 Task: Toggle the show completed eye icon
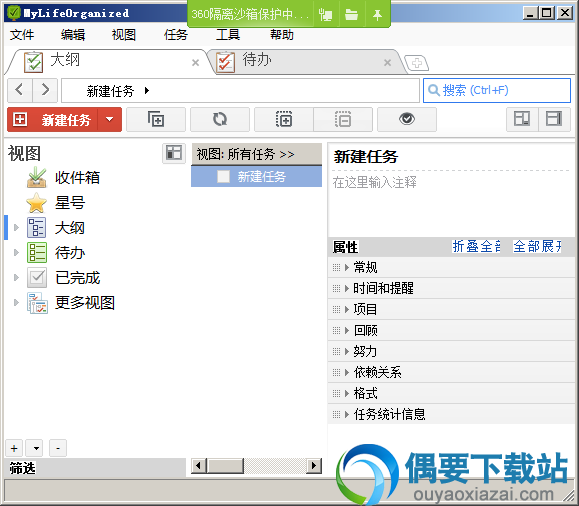click(x=407, y=119)
